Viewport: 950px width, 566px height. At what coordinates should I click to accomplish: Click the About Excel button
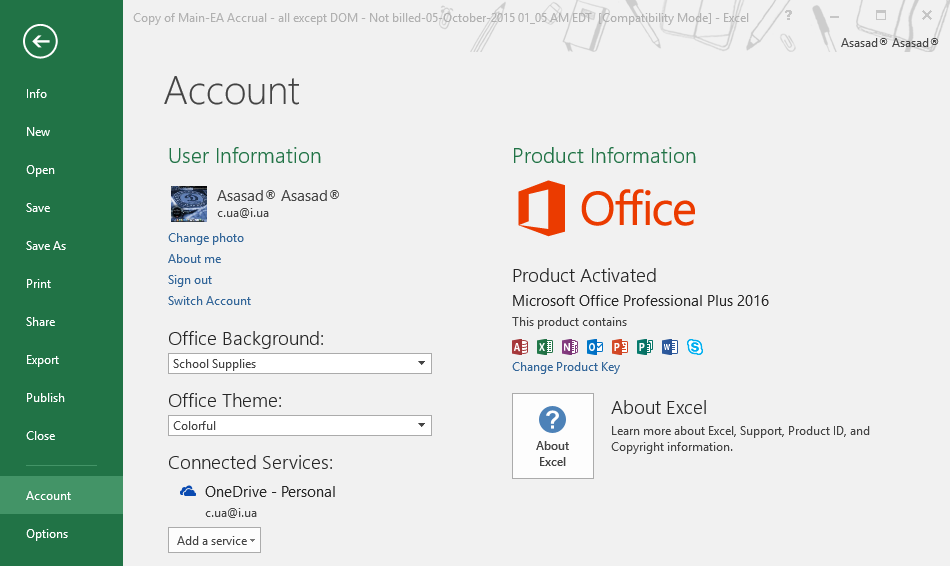tap(553, 436)
